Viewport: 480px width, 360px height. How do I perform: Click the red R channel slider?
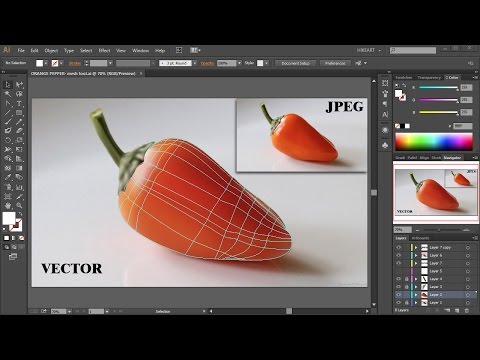[x=439, y=88]
